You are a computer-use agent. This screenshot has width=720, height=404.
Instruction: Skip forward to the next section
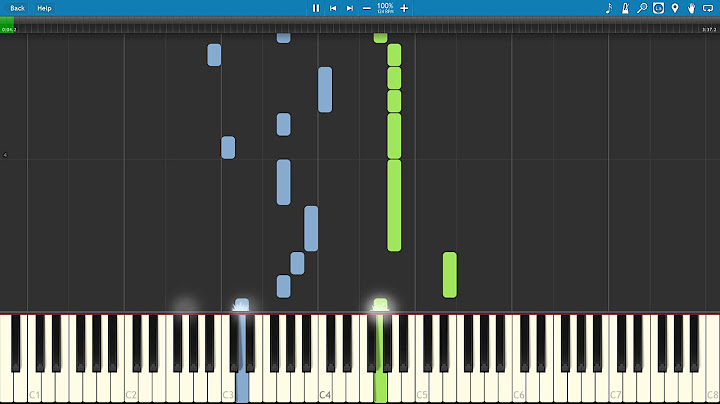(x=350, y=8)
